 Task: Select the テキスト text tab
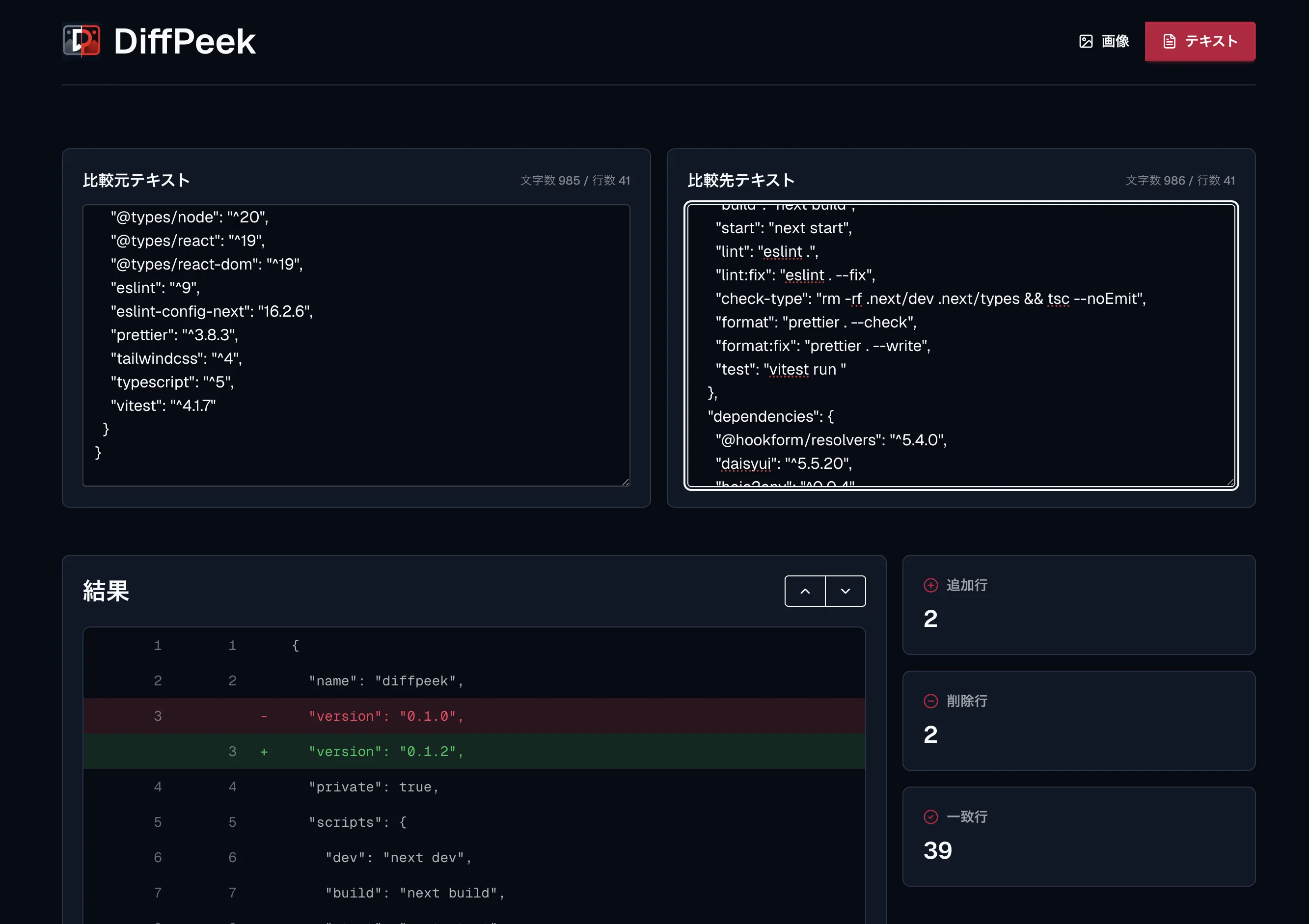tap(1200, 41)
